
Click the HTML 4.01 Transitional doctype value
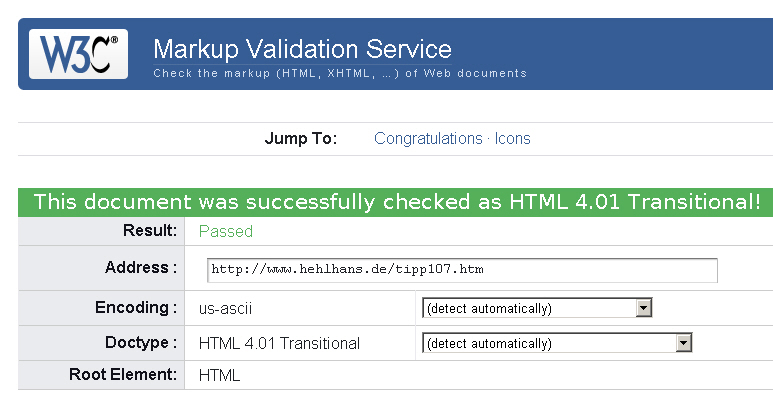tap(279, 343)
